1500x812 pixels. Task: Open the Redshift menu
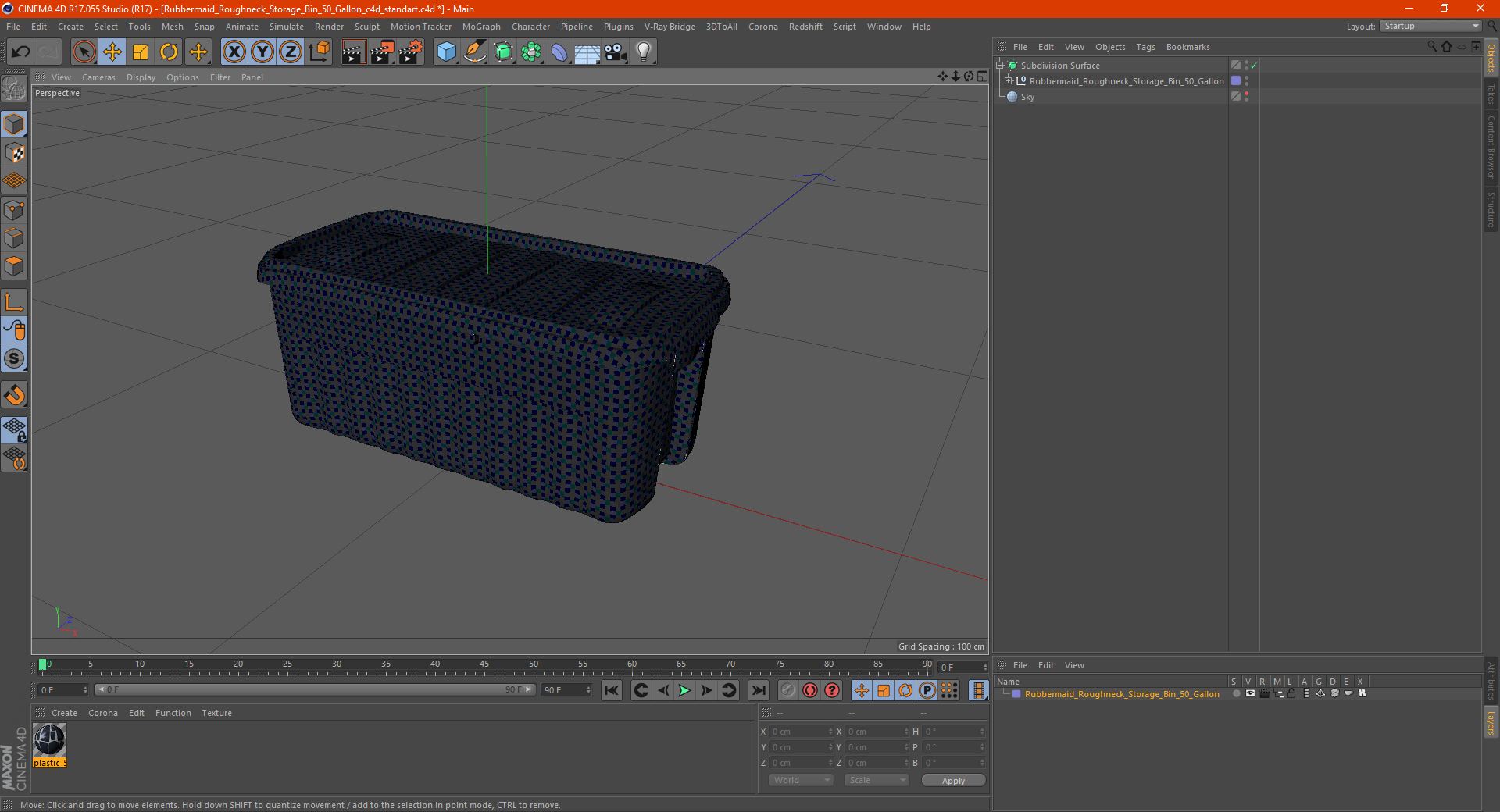point(805,27)
